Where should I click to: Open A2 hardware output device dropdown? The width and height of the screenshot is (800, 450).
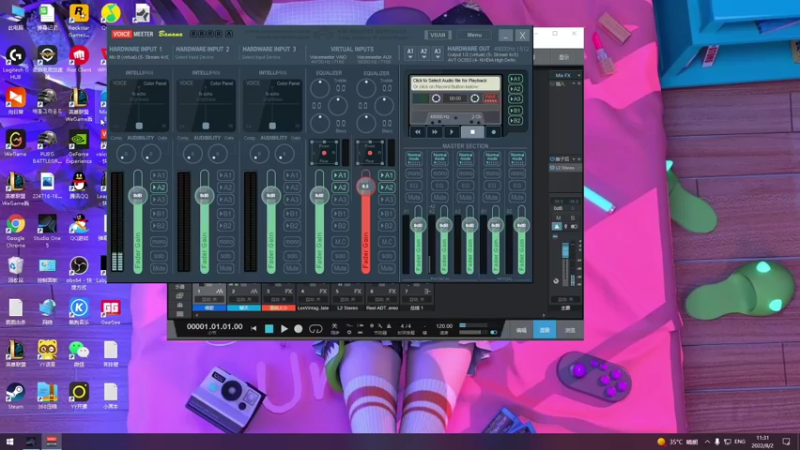tap(423, 53)
